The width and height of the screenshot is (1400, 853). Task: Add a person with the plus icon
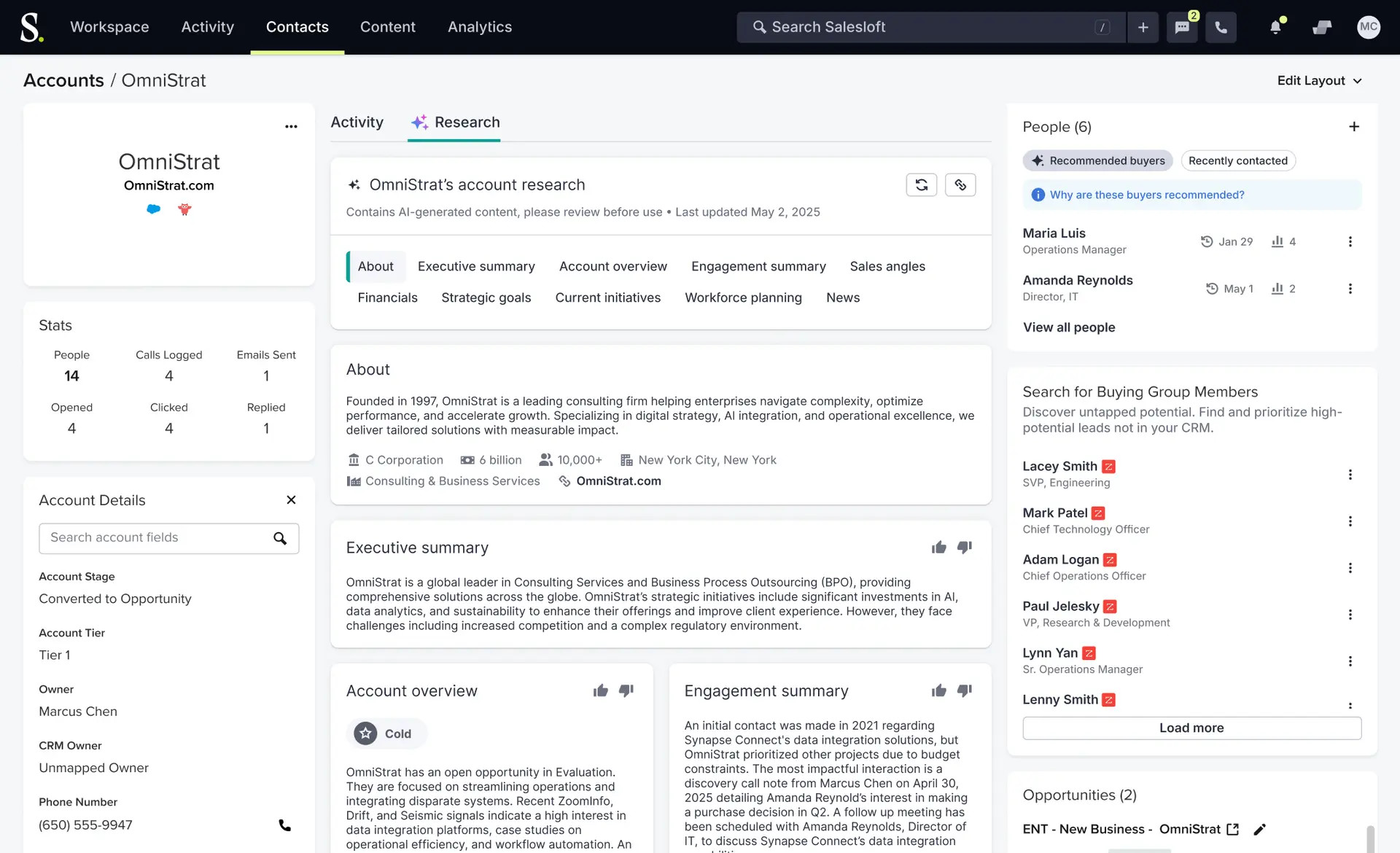1353,127
